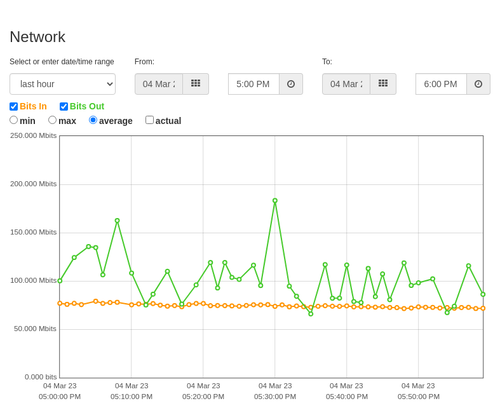
Task: Click the '200.000 Mbits' y-axis label
Action: tap(33, 184)
